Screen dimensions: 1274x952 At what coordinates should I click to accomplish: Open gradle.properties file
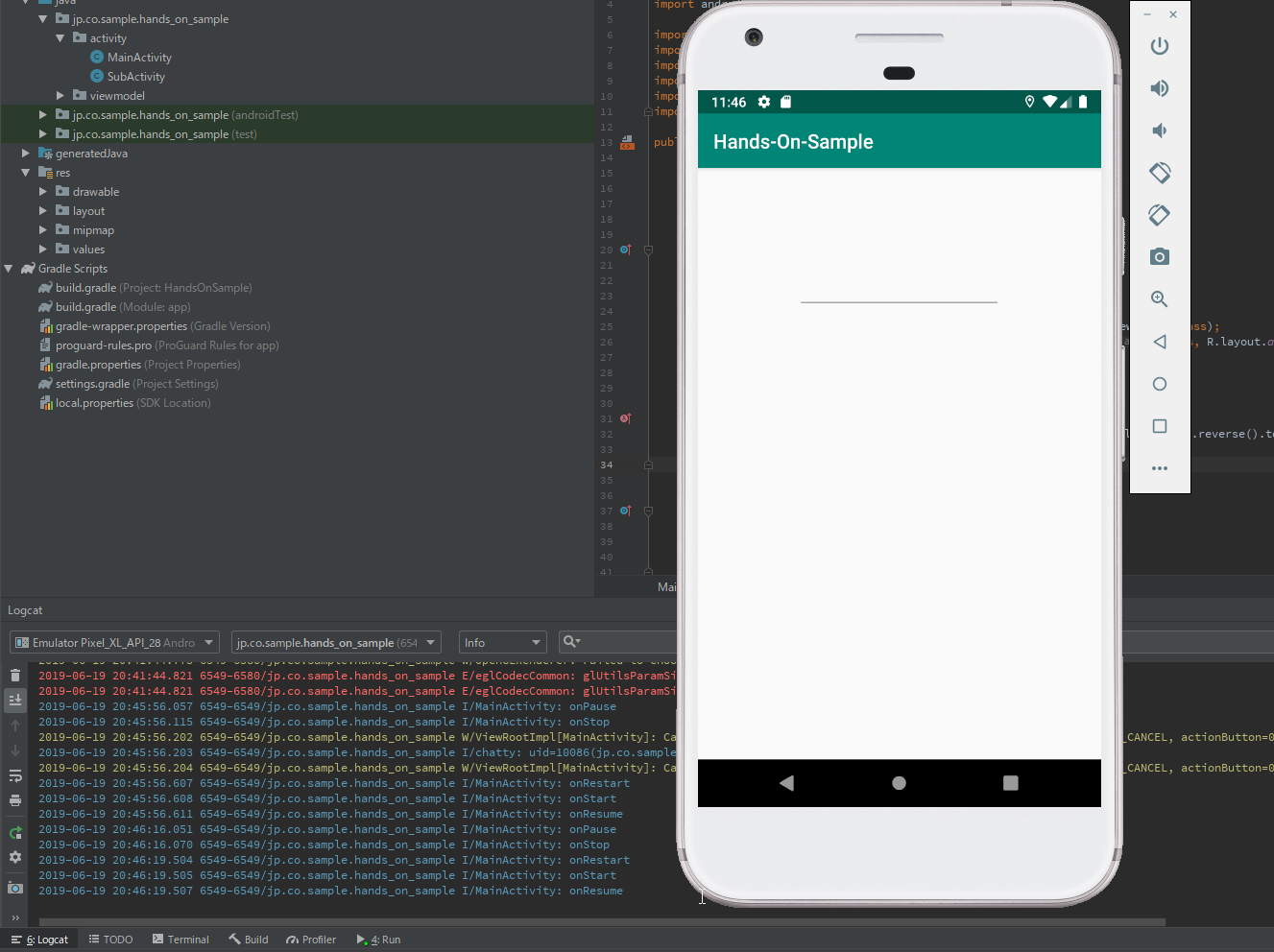[x=139, y=365]
